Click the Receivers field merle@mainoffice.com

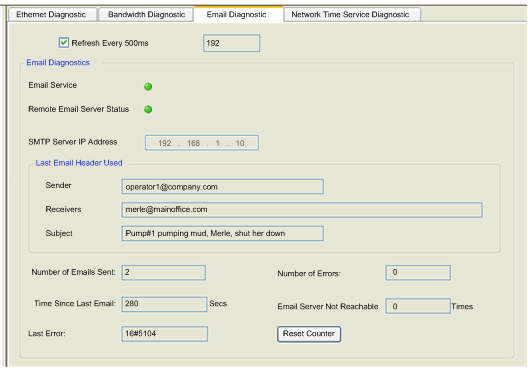(302, 210)
